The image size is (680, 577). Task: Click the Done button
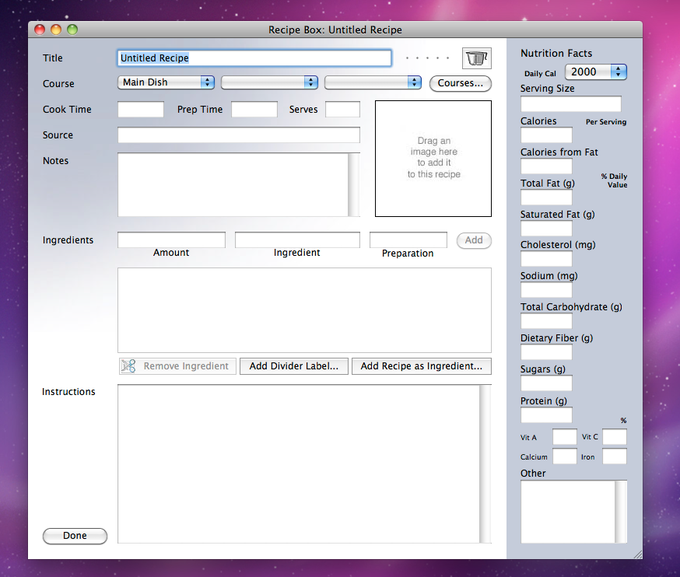75,536
